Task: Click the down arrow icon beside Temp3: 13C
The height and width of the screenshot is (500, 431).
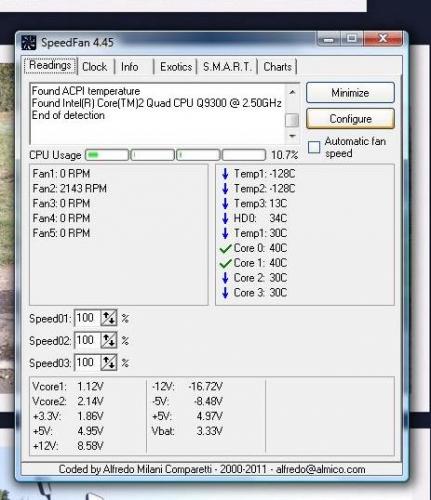Action: 225,203
